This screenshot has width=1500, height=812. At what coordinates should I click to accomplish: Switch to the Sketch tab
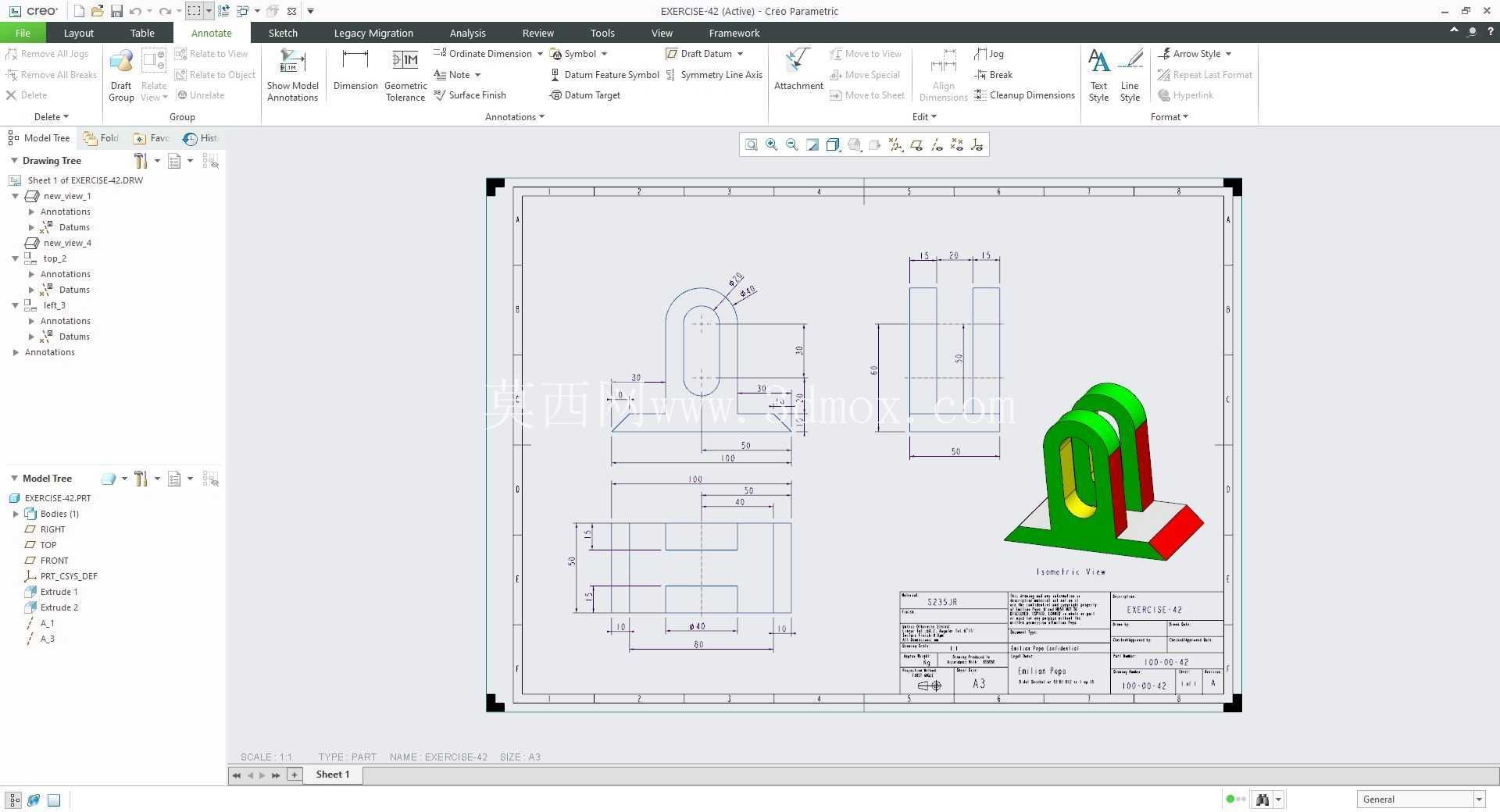(x=283, y=33)
